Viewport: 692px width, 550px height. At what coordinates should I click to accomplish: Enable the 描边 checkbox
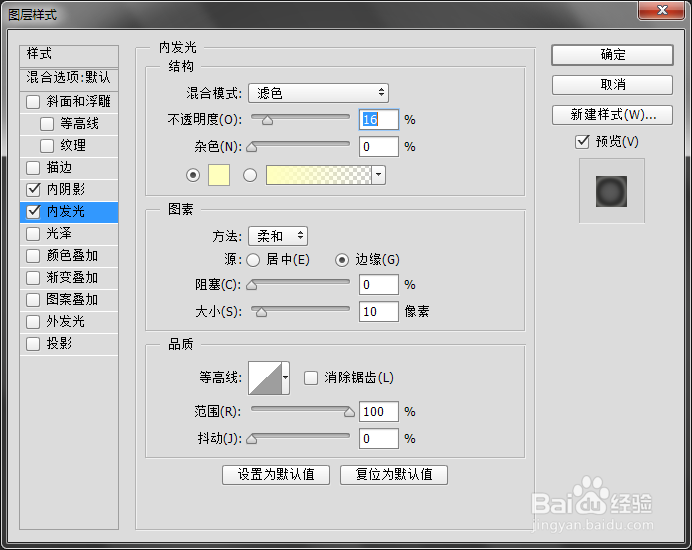coord(33,168)
